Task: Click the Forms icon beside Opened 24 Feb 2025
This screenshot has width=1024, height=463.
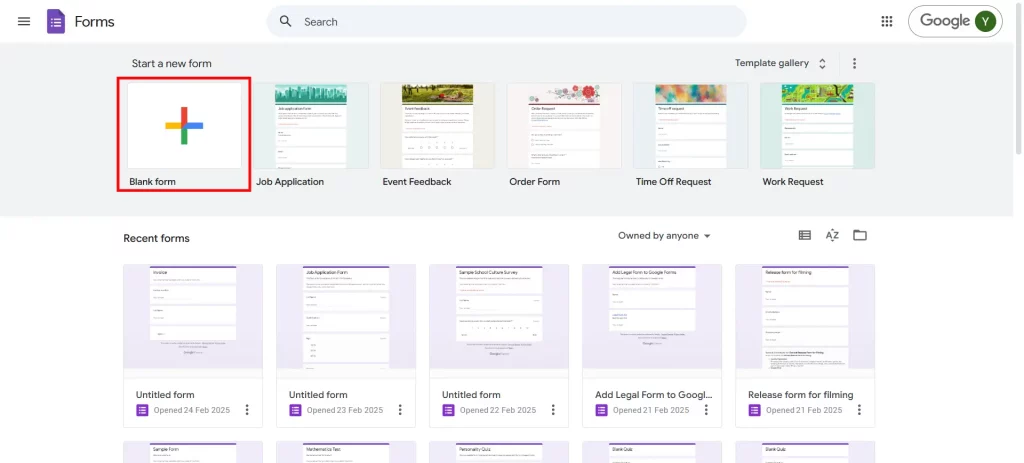Action: (142, 410)
